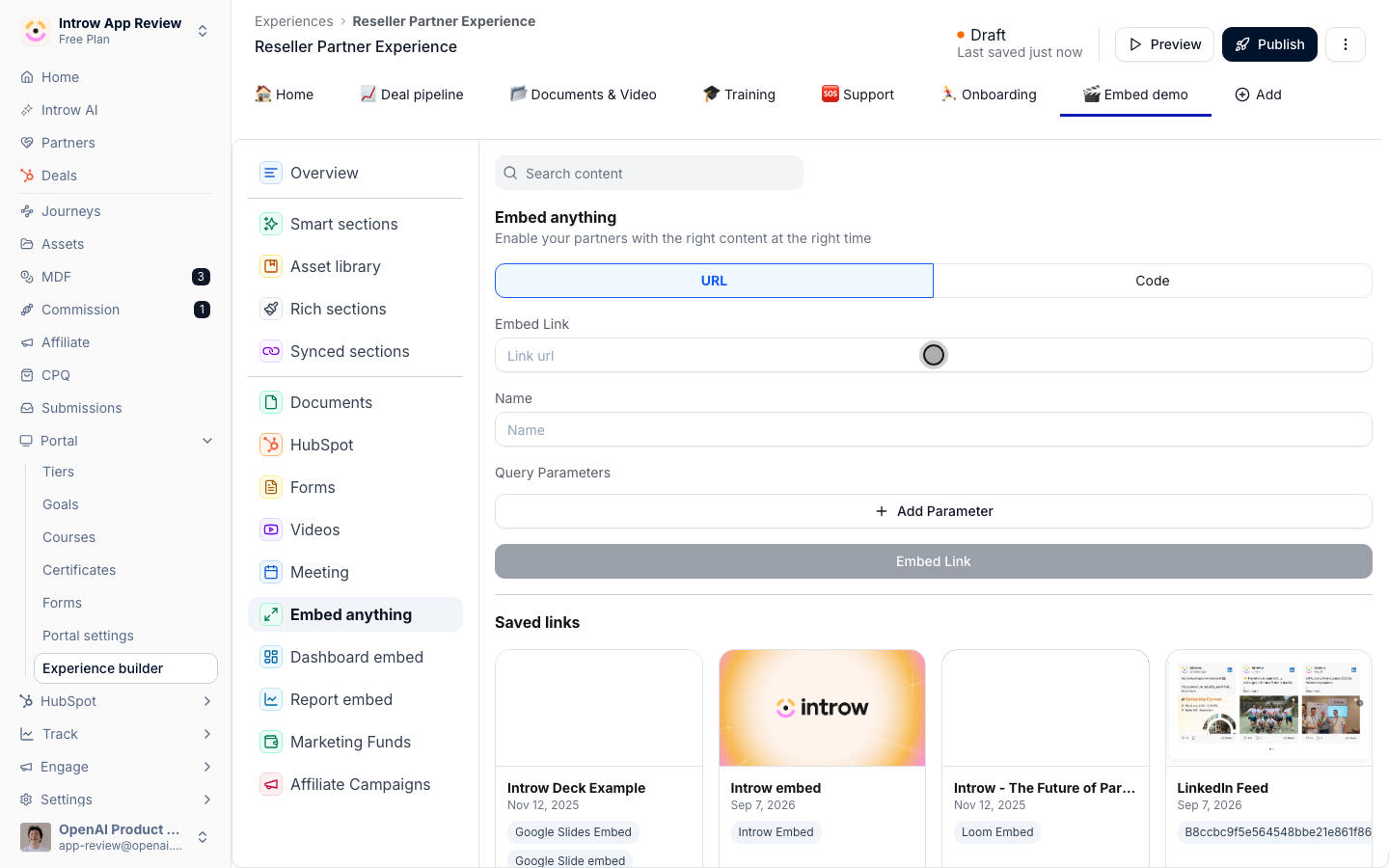Viewport: 1389px width, 868px height.
Task: Click into the Link url input
Action: pyautogui.click(x=934, y=355)
